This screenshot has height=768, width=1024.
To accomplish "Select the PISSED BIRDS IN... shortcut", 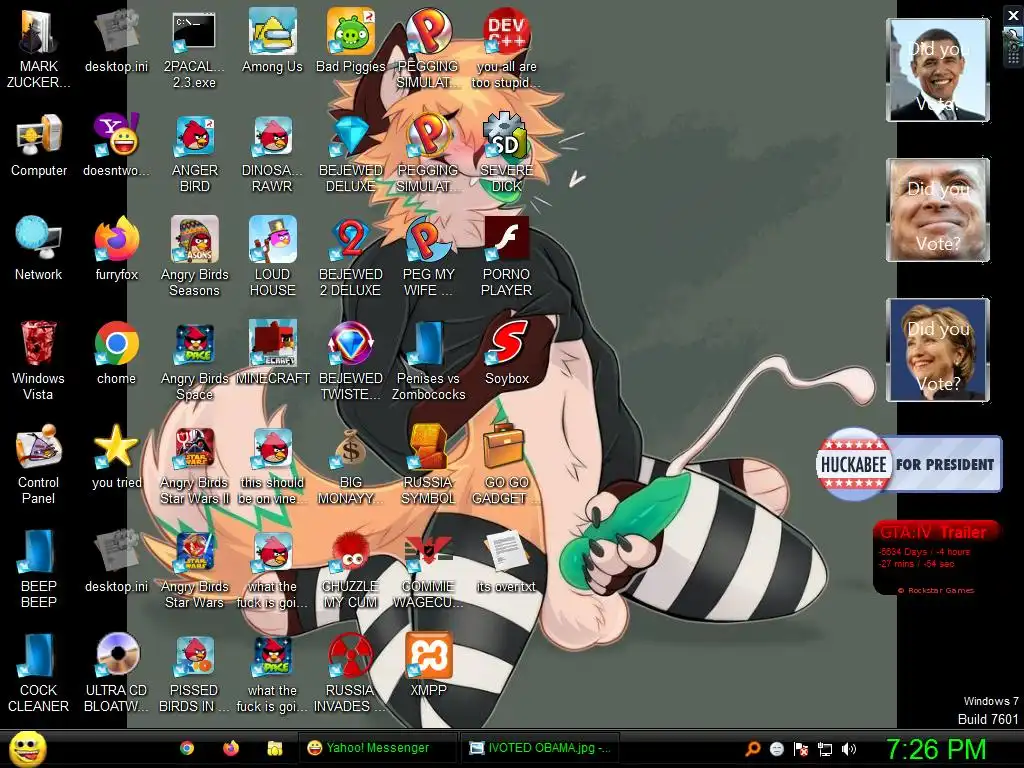I will [x=194, y=673].
